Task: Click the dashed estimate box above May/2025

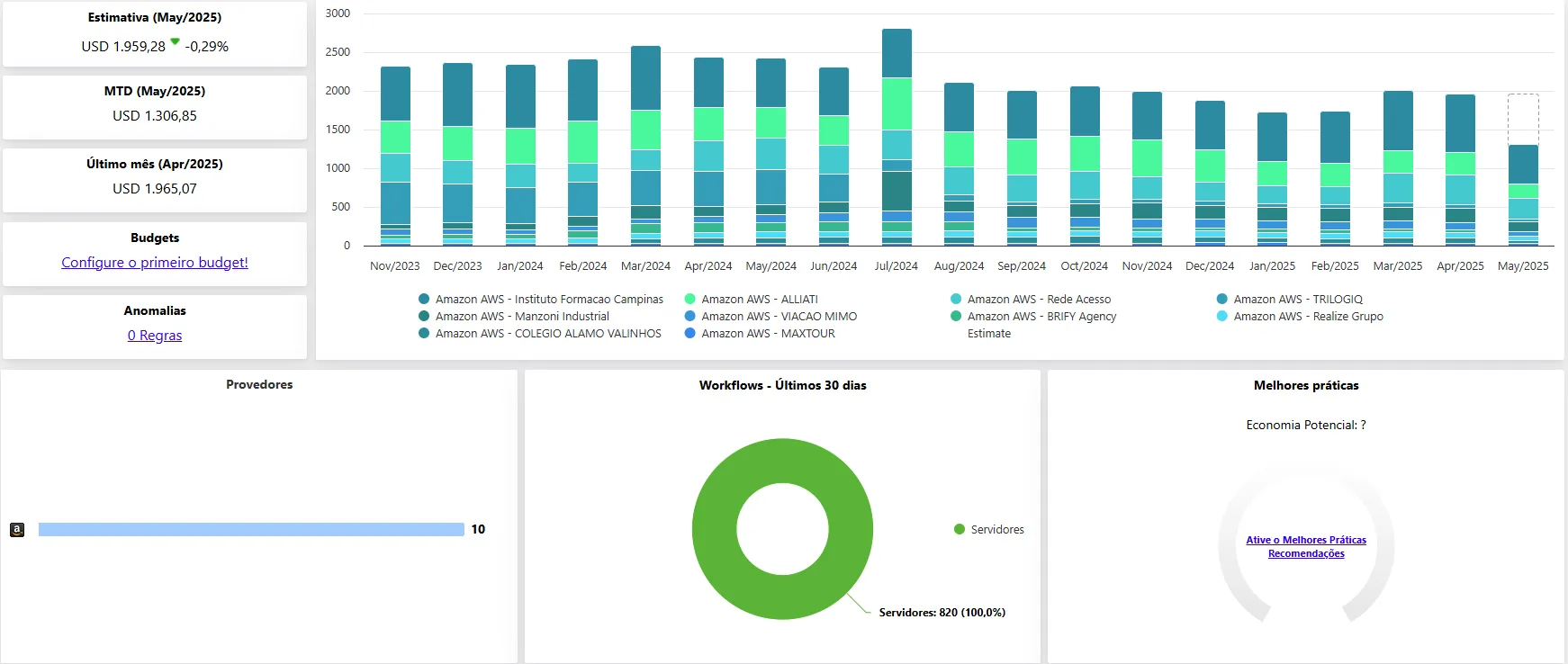Action: coord(1523,118)
